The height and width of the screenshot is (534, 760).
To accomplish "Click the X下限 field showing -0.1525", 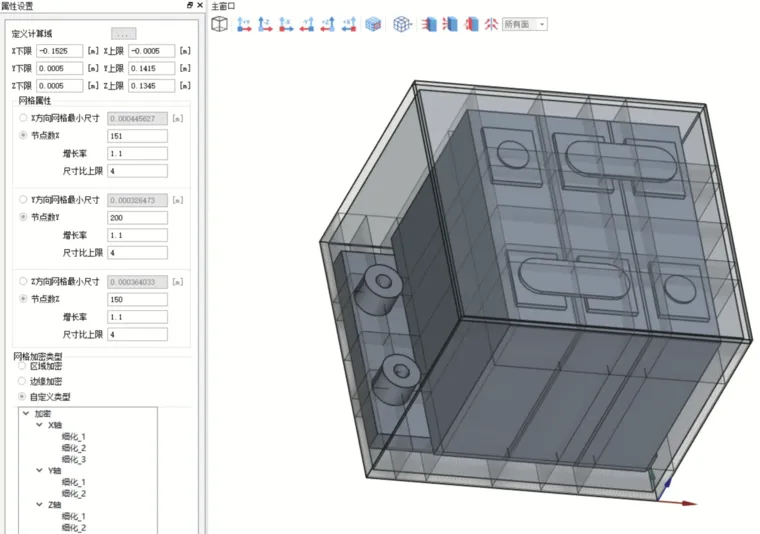I will pos(60,51).
